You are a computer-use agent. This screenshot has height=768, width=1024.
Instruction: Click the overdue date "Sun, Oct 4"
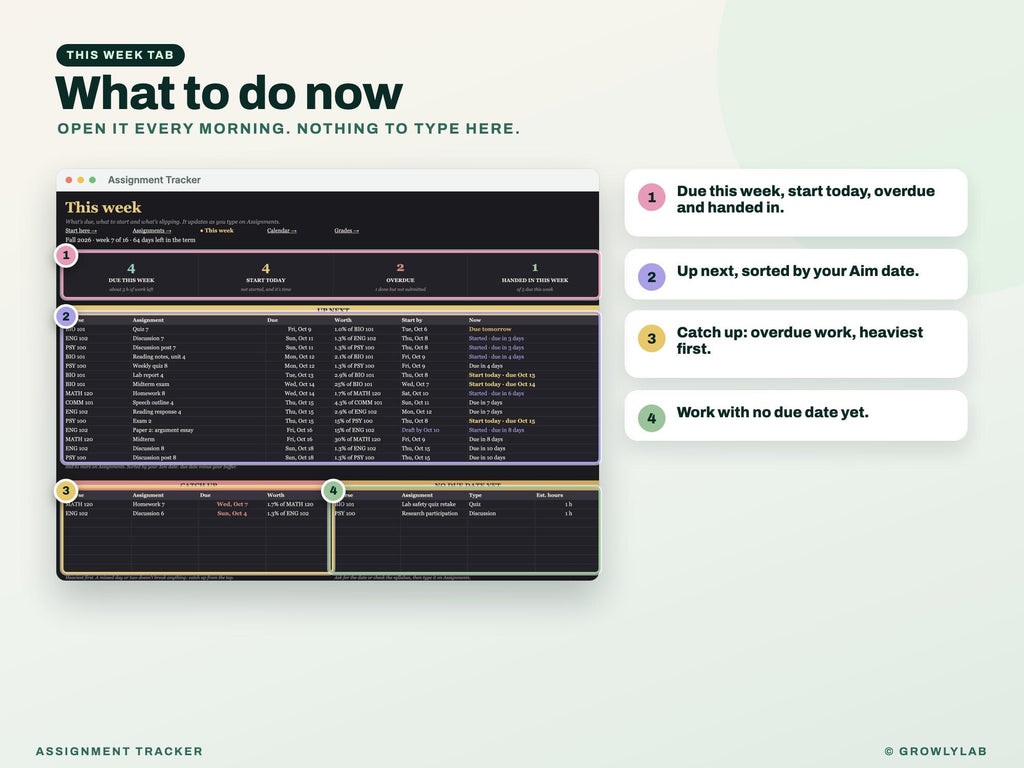[x=232, y=513]
